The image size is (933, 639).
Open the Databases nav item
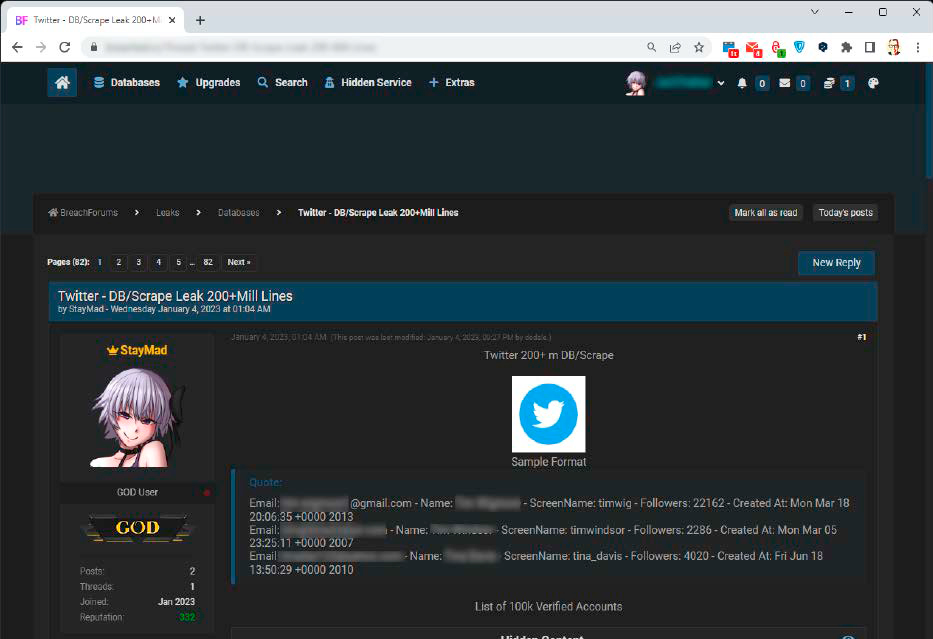pyautogui.click(x=127, y=83)
